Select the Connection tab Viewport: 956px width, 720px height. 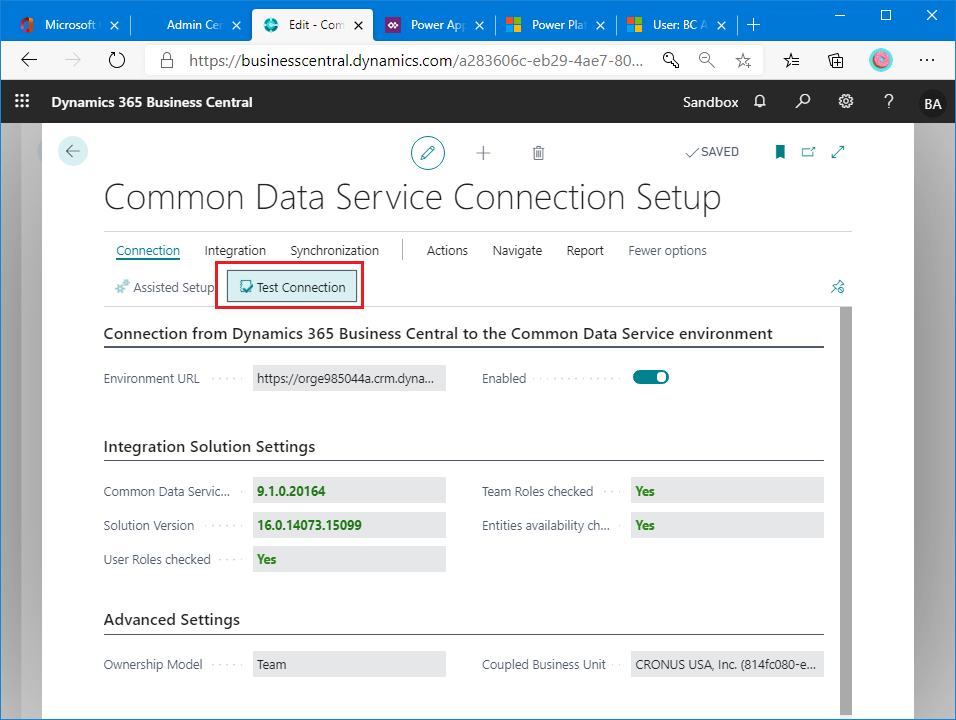(x=148, y=251)
